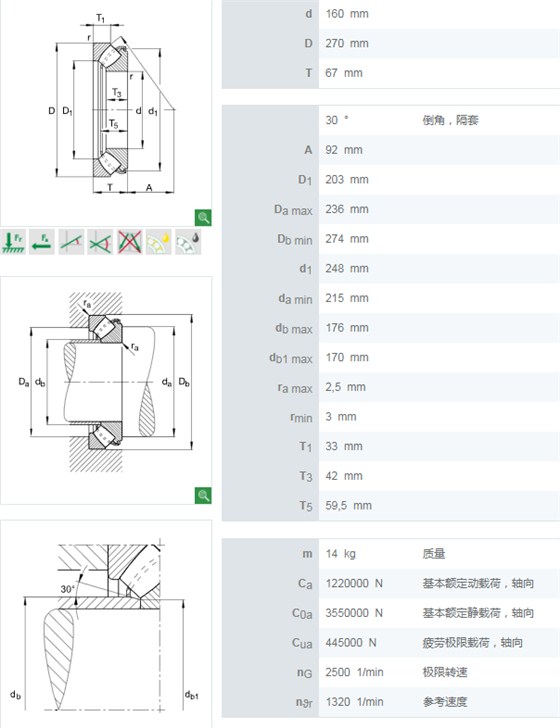The image size is (560, 728).
Task: Click the T5 value 59,5 mm
Action: click(x=348, y=506)
